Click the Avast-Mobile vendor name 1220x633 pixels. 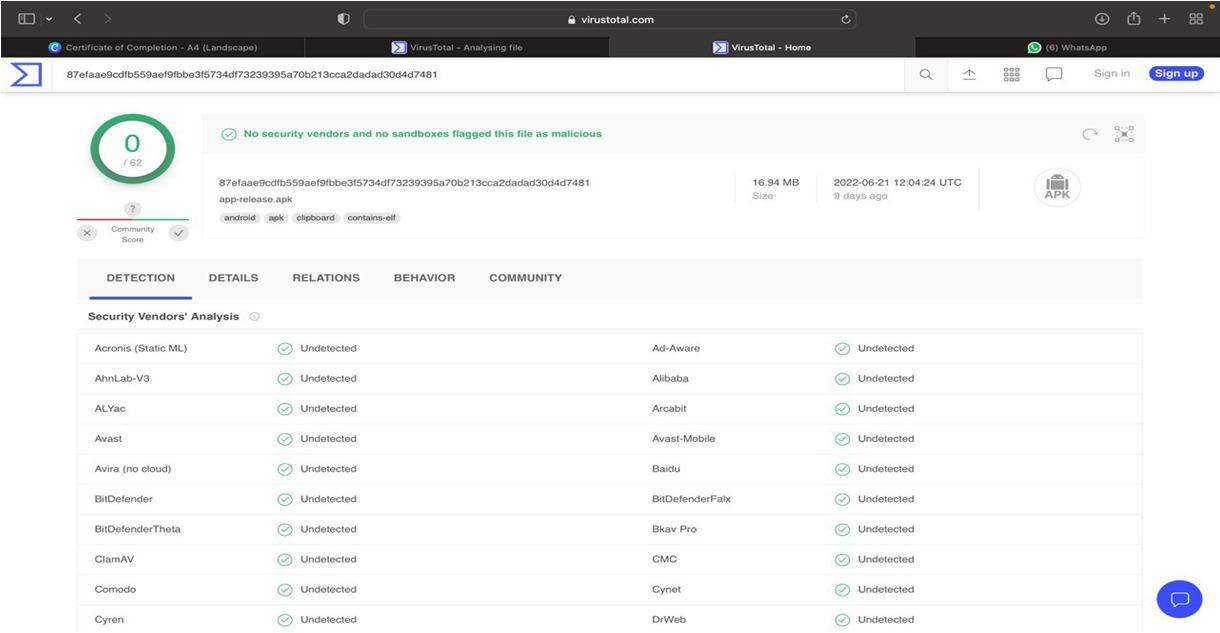[684, 439]
